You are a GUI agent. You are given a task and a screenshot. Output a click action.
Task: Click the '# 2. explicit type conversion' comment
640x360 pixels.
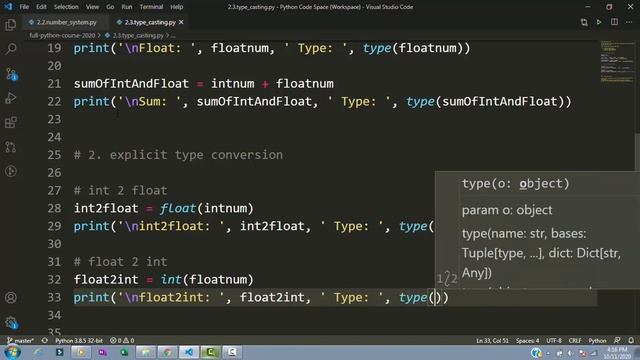pos(178,155)
